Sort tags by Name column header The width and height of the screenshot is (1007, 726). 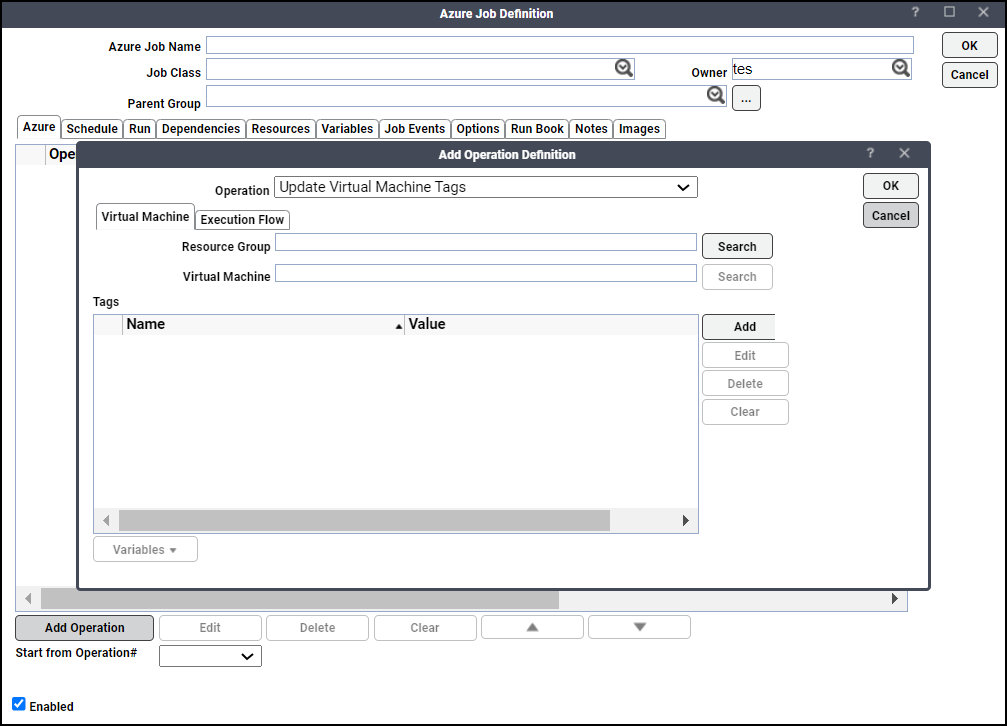click(263, 324)
